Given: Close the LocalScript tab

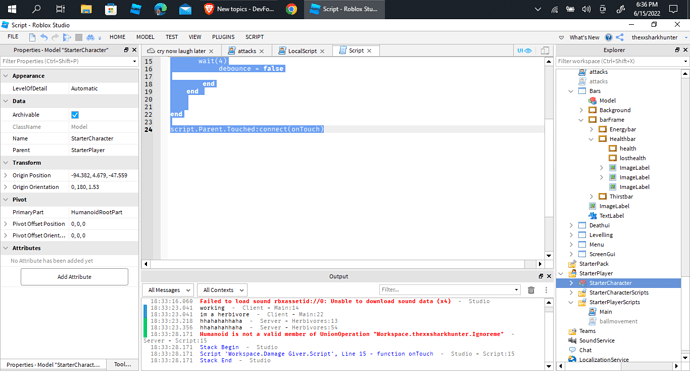Looking at the screenshot, I should (x=322, y=51).
